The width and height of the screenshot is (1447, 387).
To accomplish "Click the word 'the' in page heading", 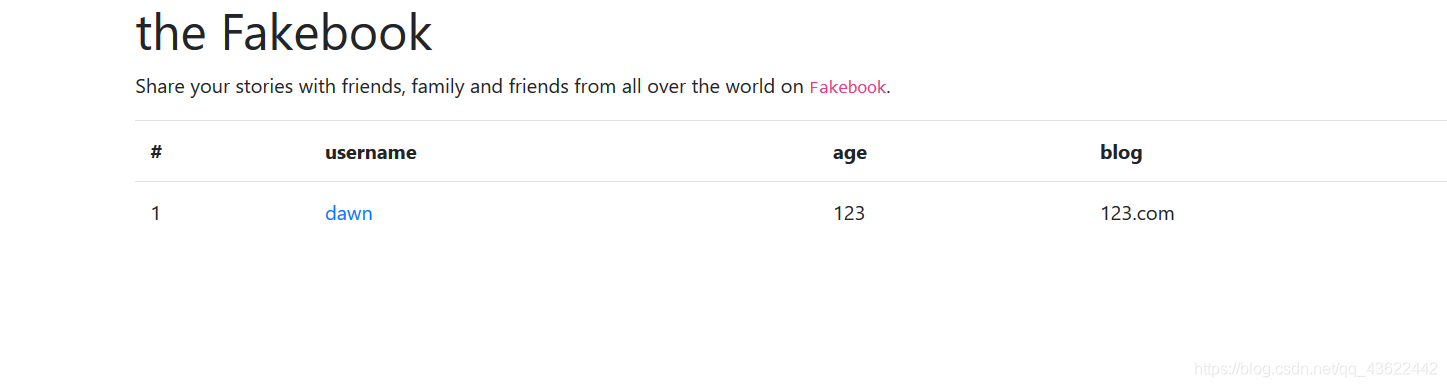I will point(171,32).
